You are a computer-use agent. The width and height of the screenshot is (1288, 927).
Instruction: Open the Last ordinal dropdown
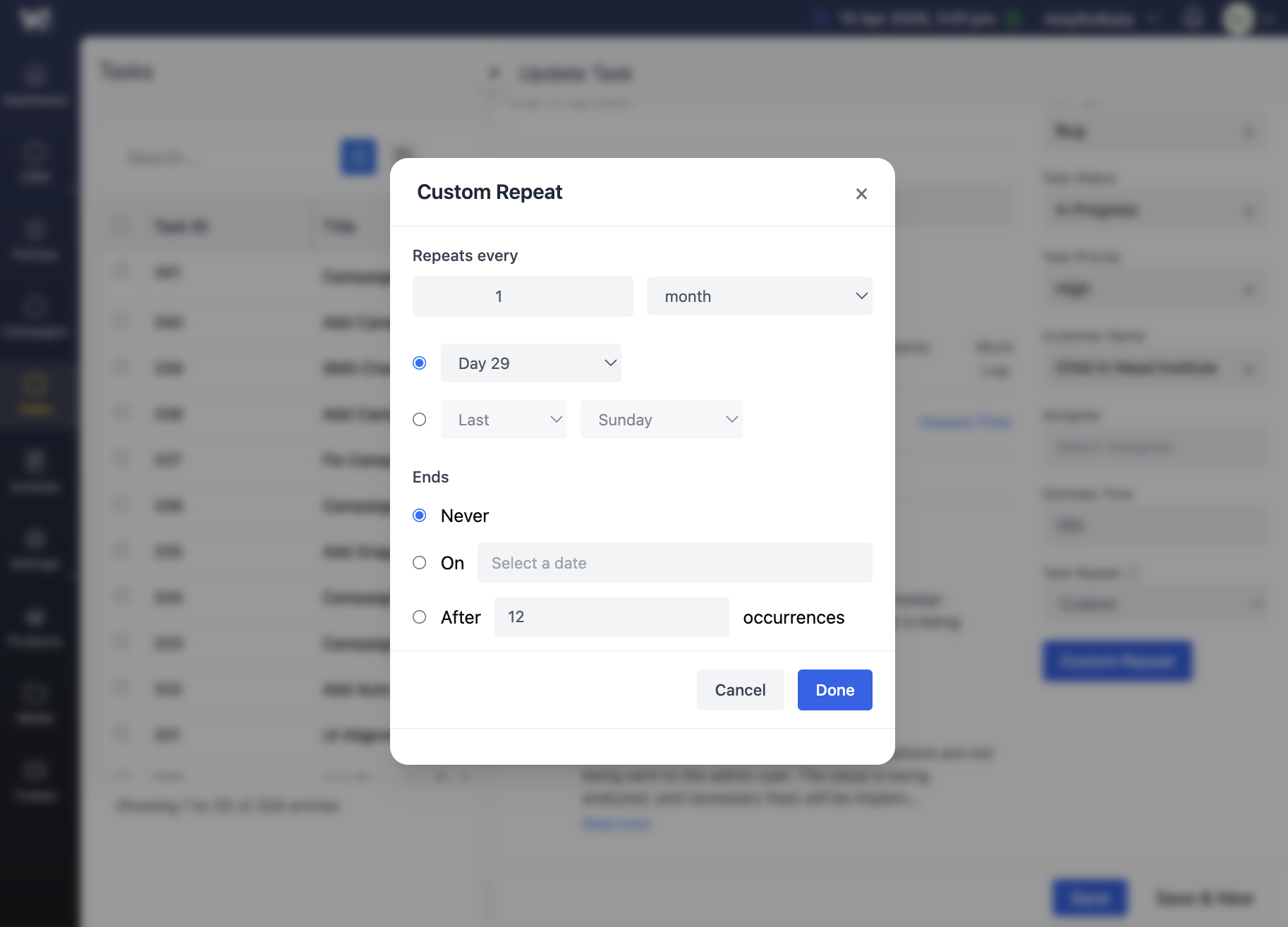[x=504, y=420]
